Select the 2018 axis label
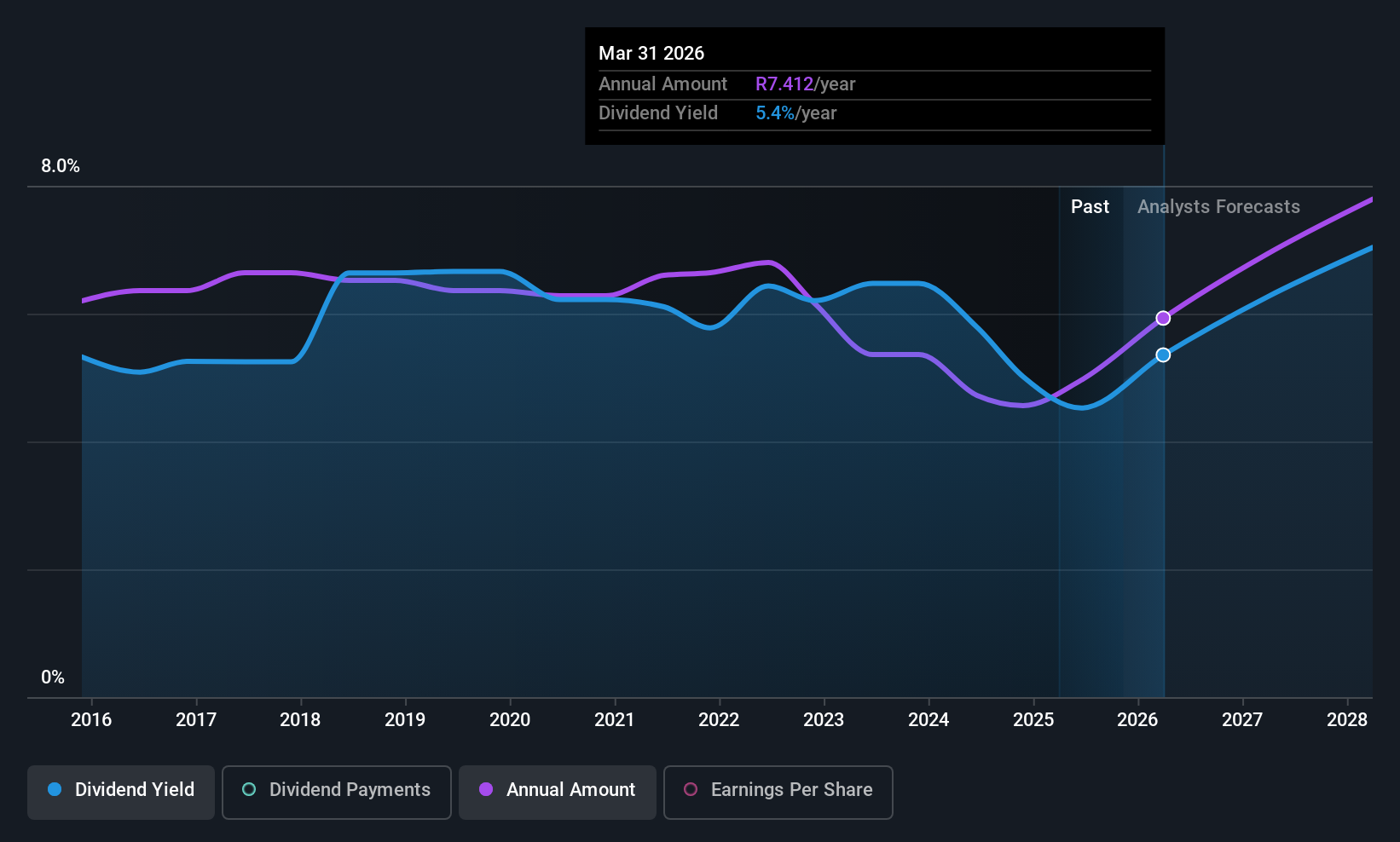 tap(300, 720)
